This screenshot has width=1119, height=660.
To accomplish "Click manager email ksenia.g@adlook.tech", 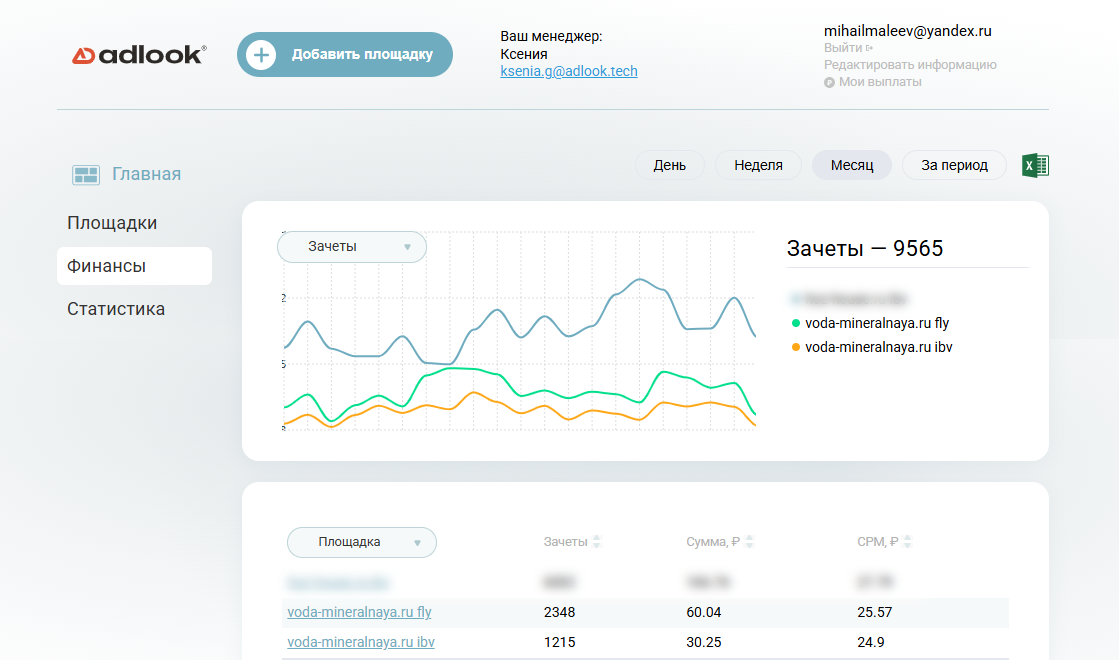I will pos(568,71).
